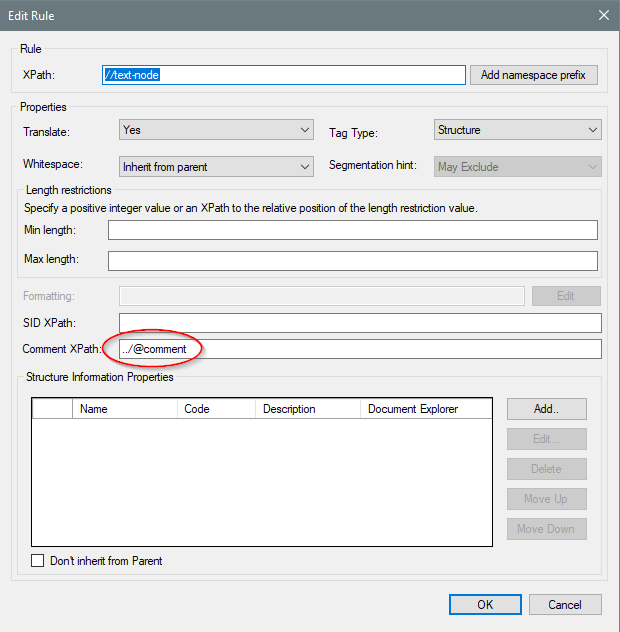Click the Code column header
620x632 pixels.
216,409
